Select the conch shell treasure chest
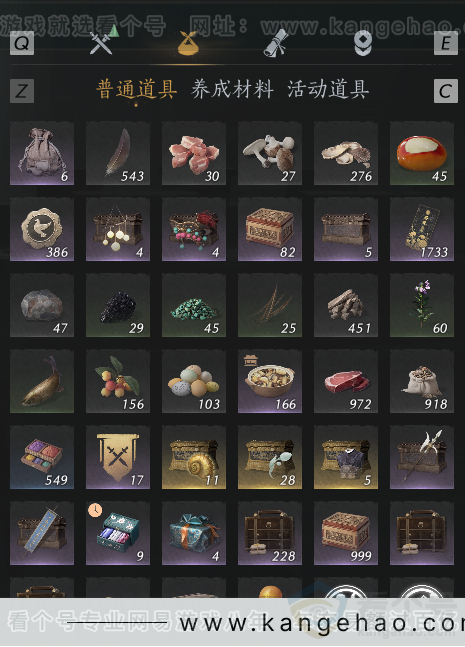 [x=194, y=457]
